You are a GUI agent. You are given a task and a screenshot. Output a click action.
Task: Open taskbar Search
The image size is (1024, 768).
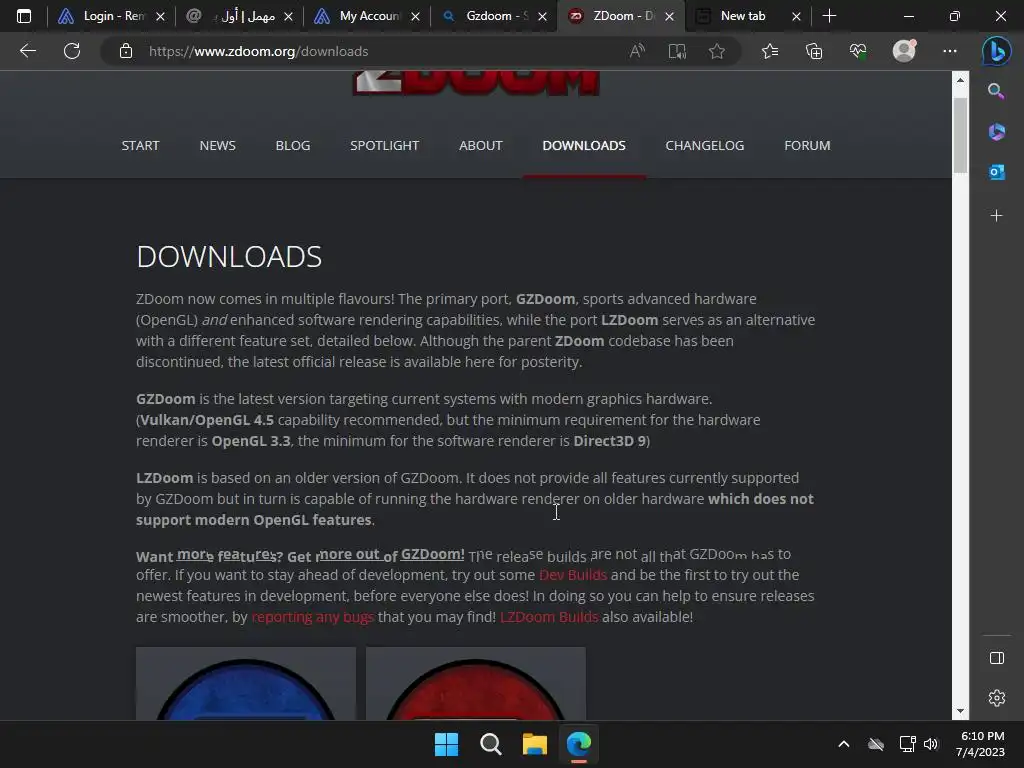click(490, 744)
